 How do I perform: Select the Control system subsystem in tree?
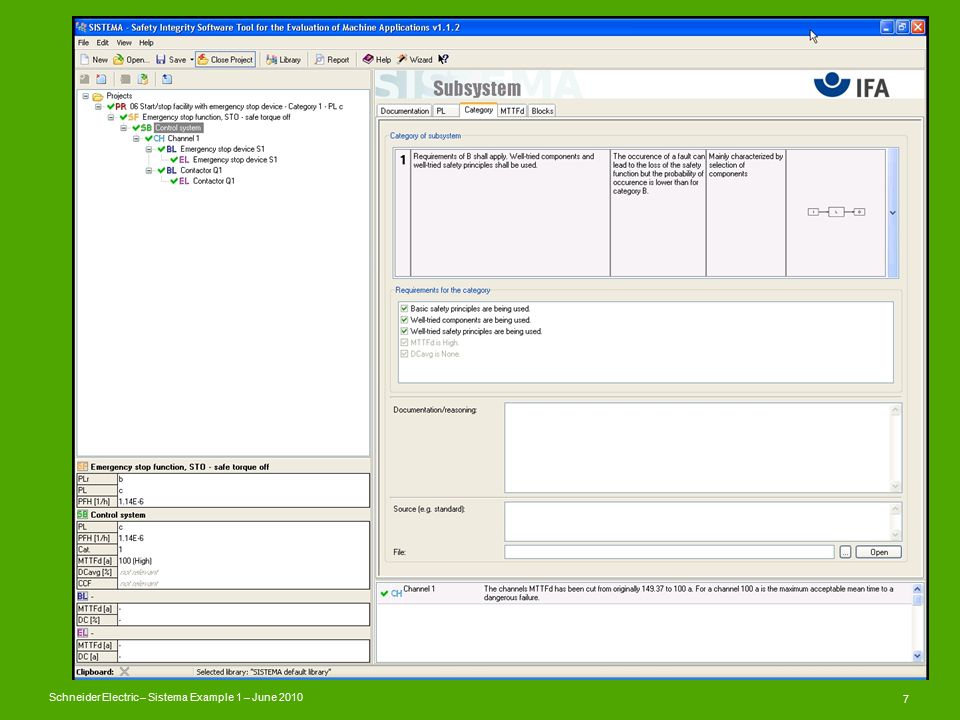coord(178,128)
